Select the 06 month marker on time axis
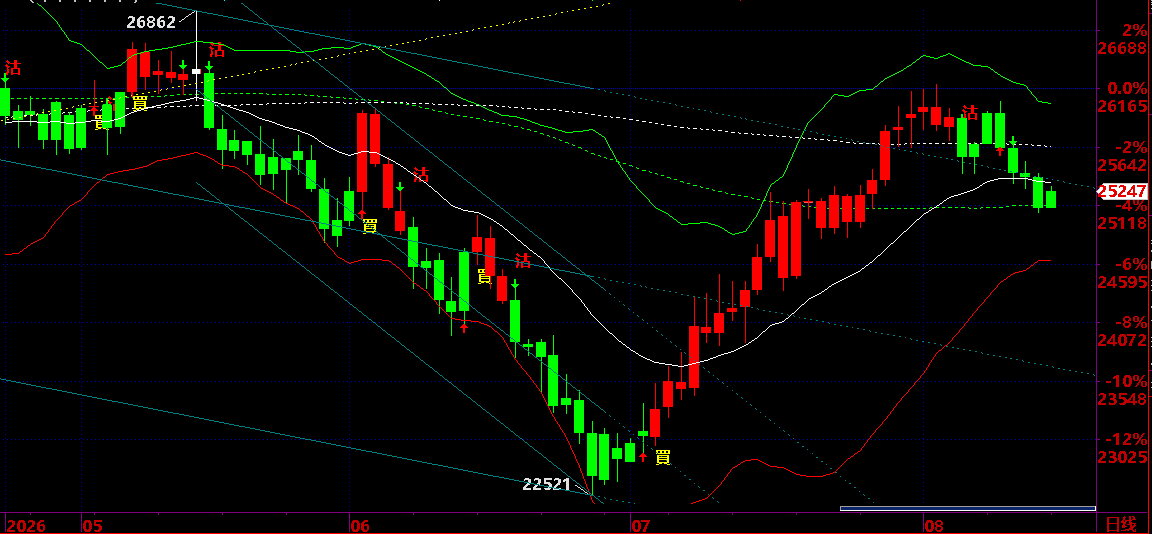 tap(360, 526)
